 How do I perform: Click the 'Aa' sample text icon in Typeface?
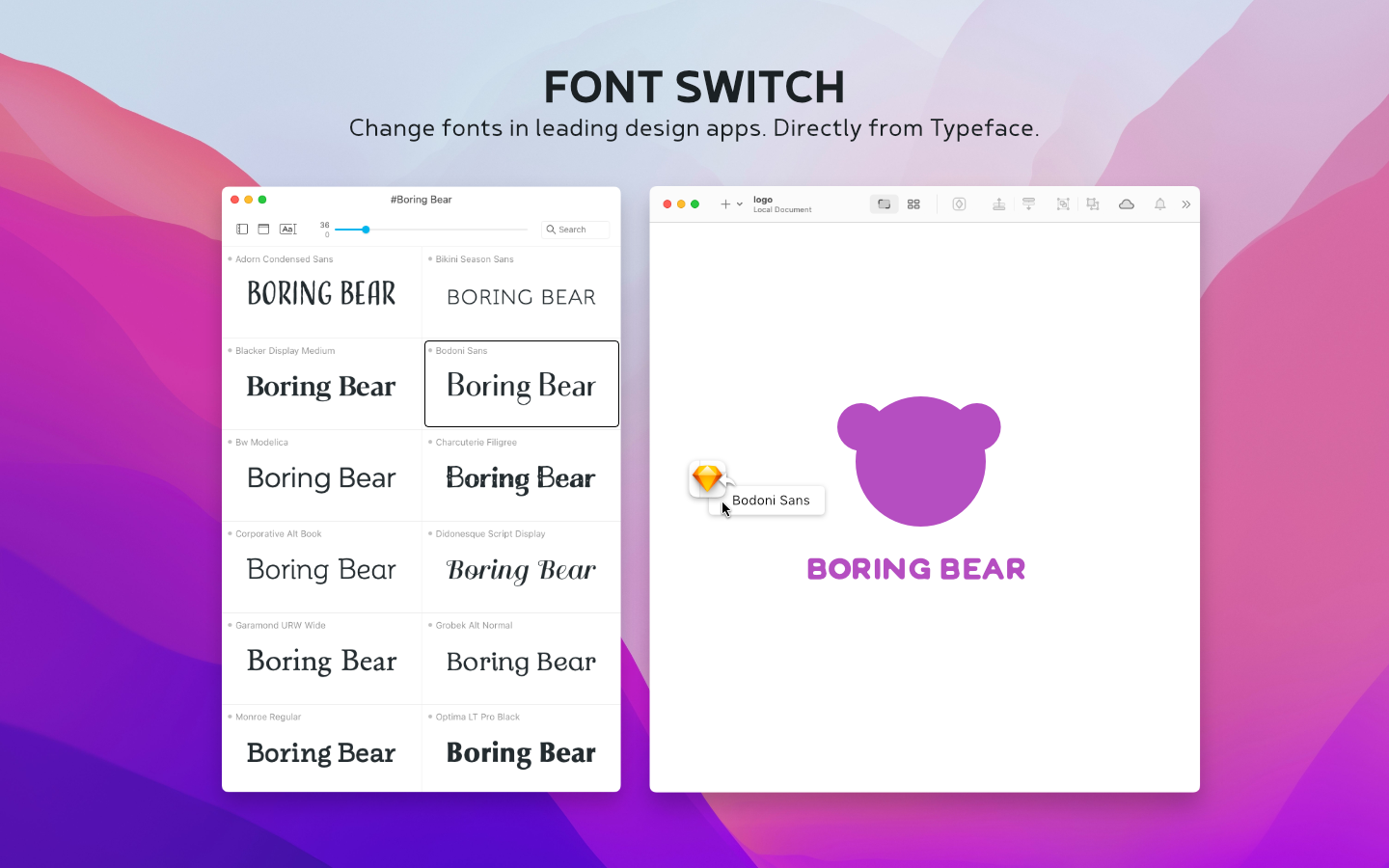[287, 229]
